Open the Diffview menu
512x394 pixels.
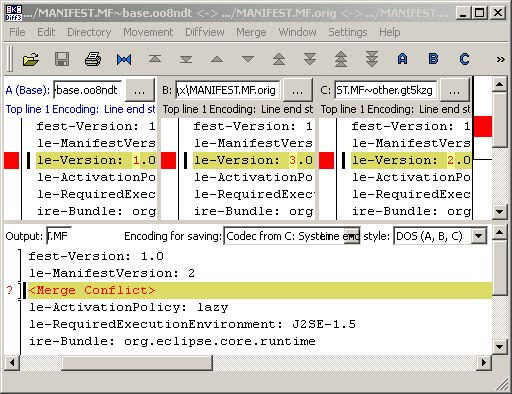(205, 32)
